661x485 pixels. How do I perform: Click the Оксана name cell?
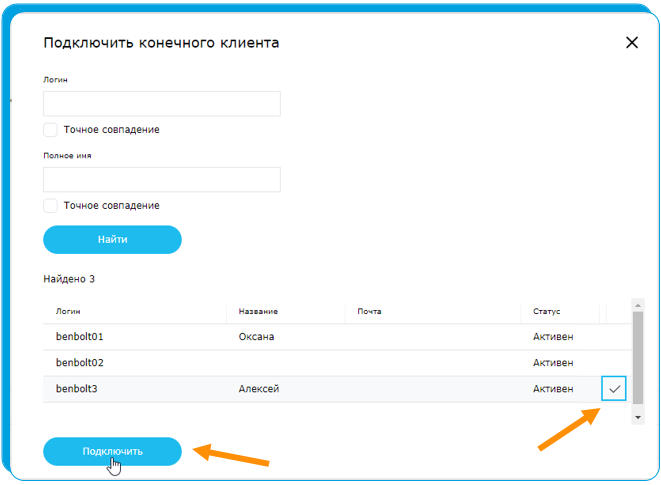click(x=256, y=337)
